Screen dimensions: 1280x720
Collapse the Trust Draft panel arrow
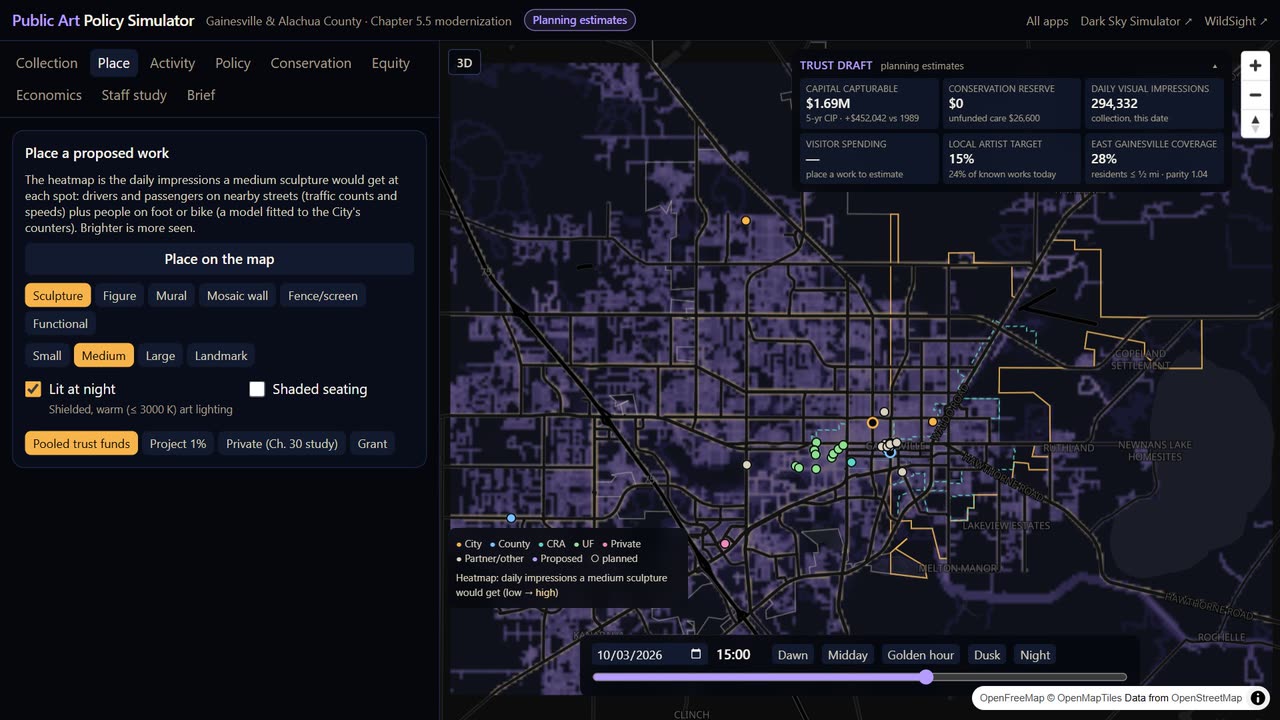(x=1215, y=66)
